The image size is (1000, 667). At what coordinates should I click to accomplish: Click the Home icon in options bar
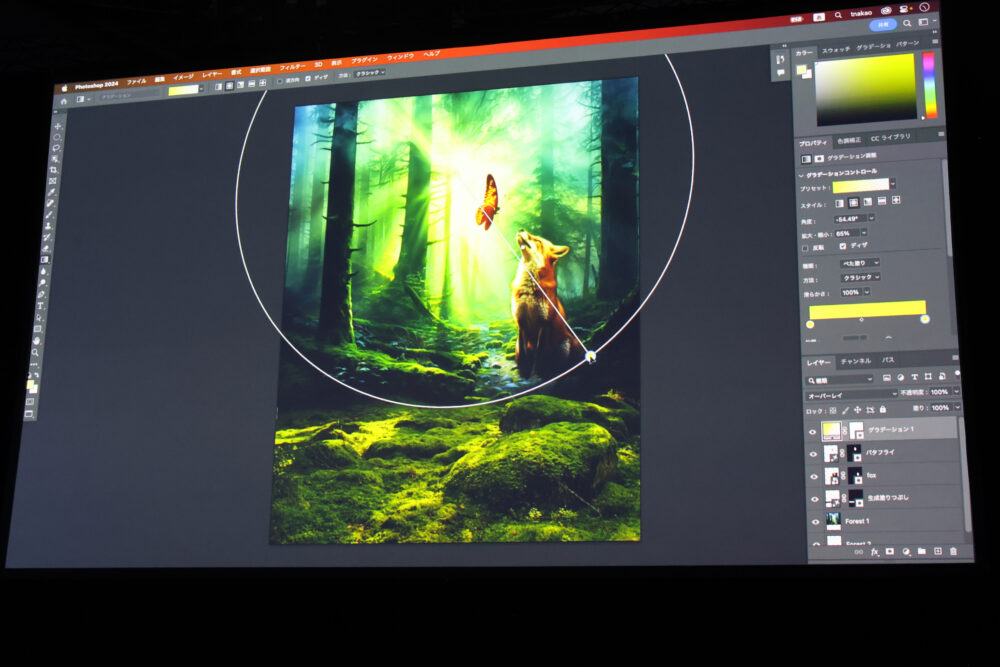(x=64, y=102)
